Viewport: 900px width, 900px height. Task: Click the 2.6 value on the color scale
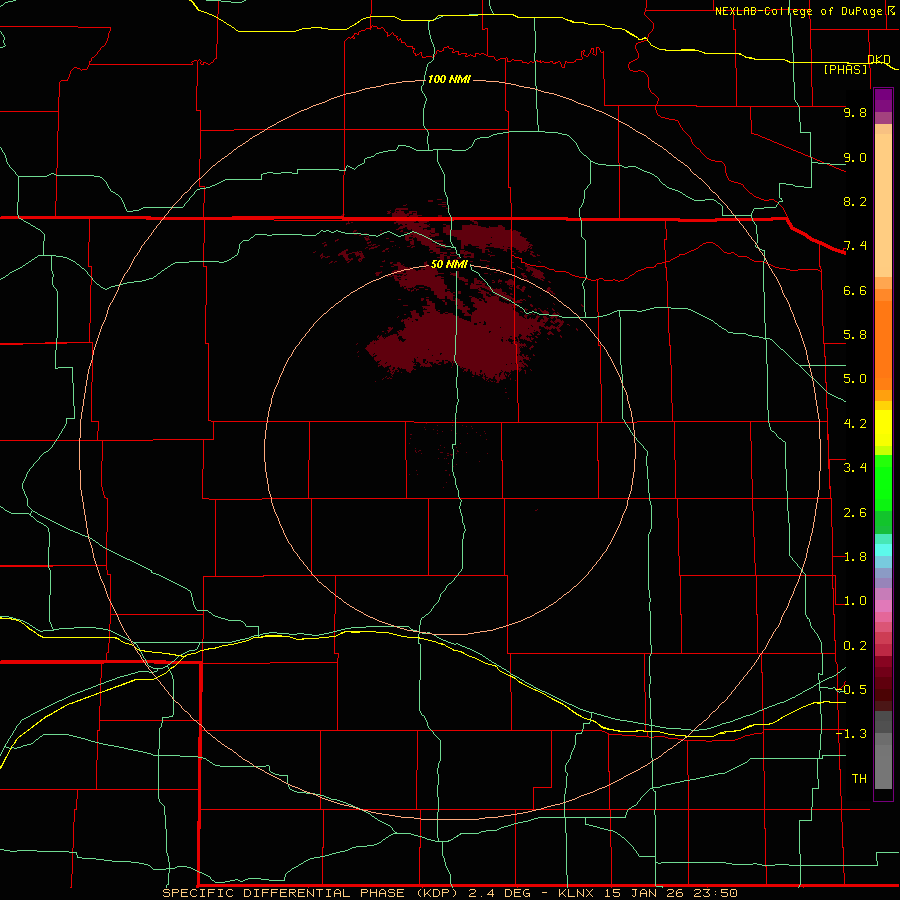coord(855,513)
